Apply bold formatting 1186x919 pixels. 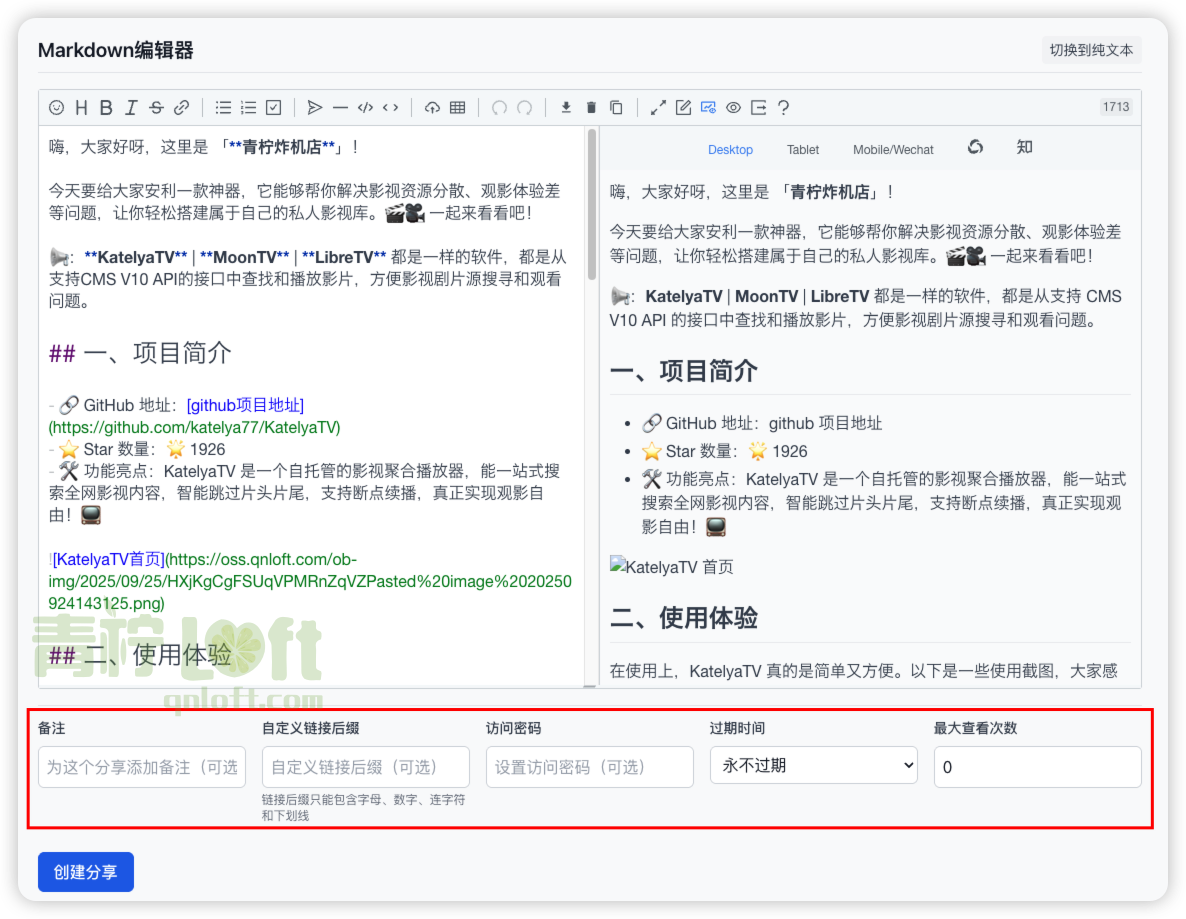107,107
